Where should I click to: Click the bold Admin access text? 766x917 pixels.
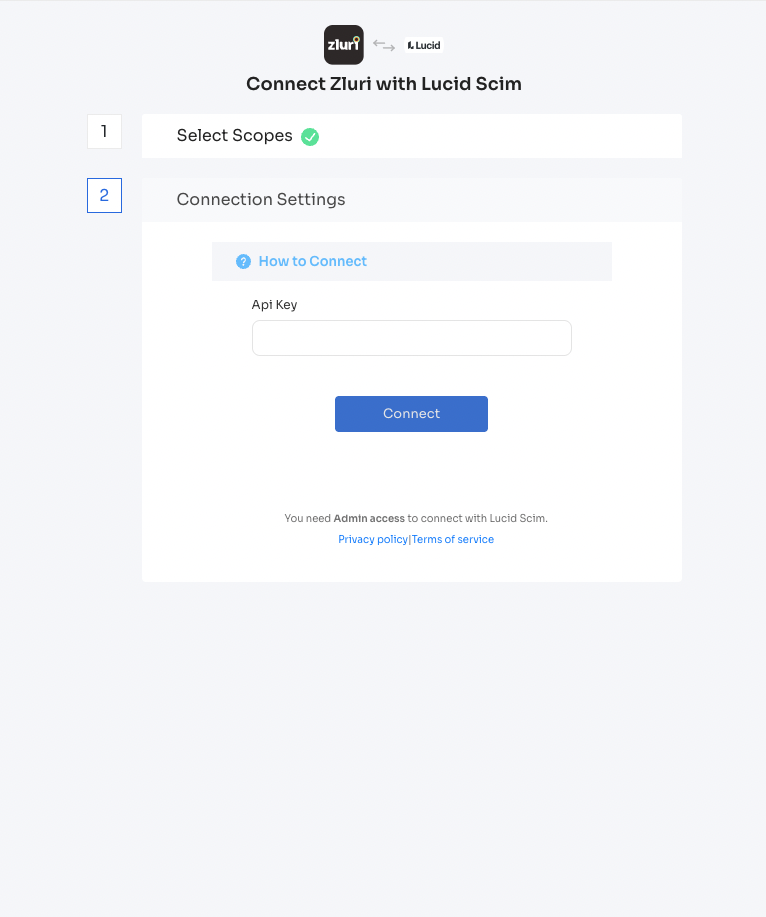(369, 518)
